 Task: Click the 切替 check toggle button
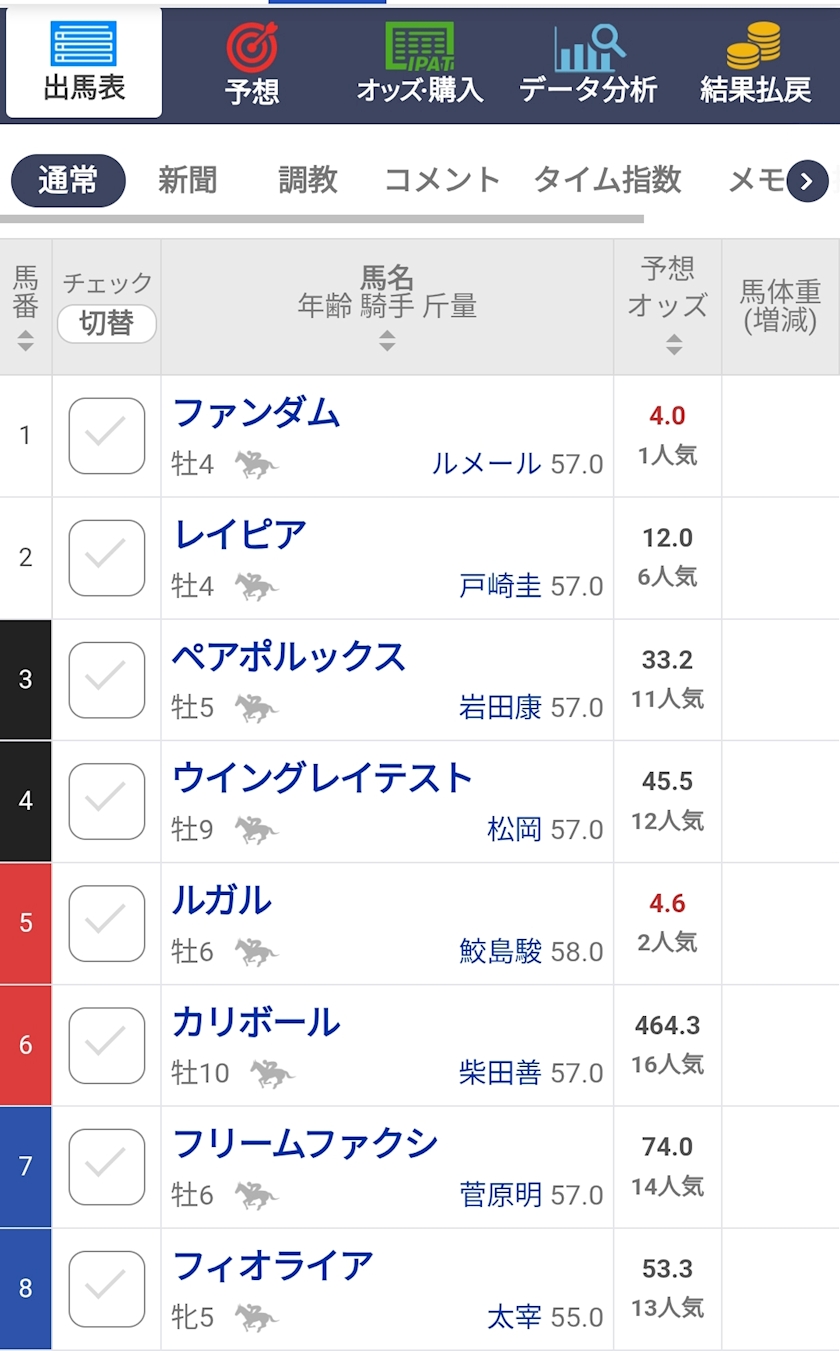click(x=106, y=324)
